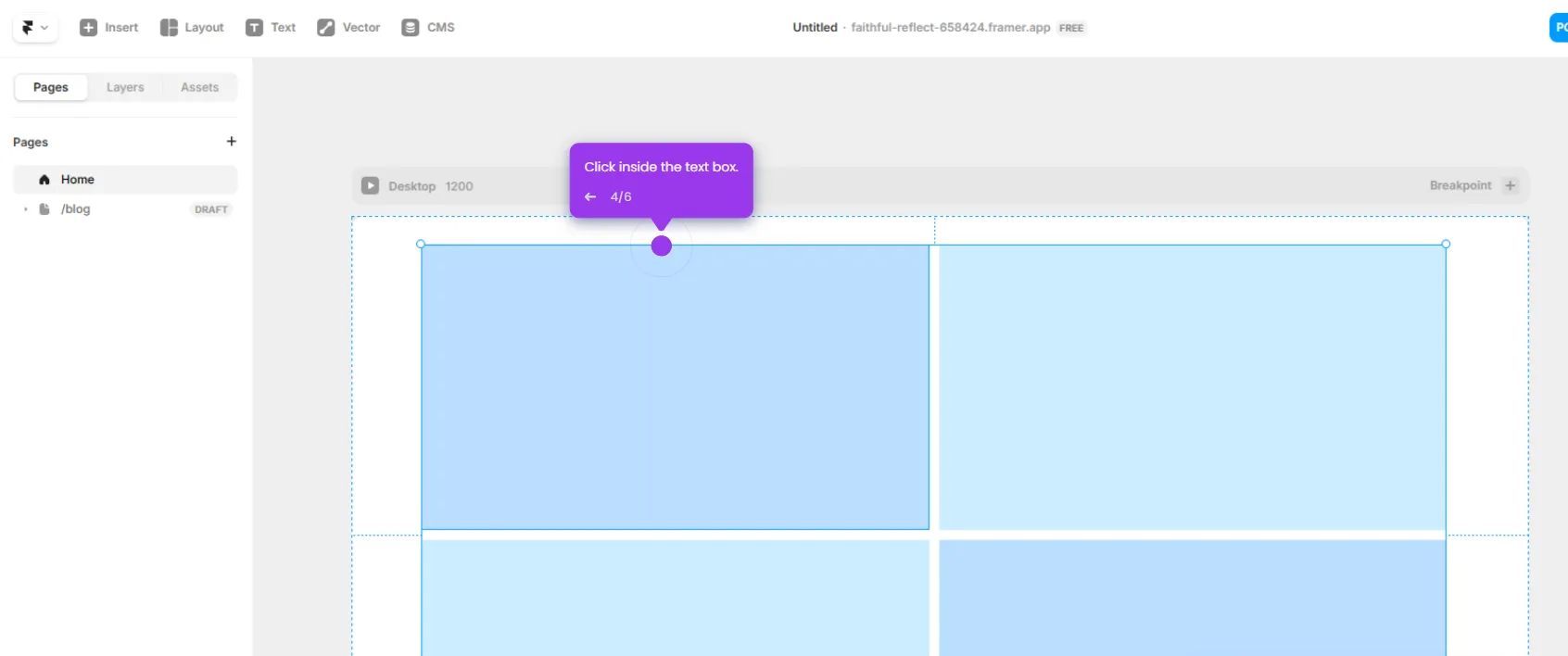Open the Layout tool
Image resolution: width=1568 pixels, height=656 pixels.
tap(192, 28)
